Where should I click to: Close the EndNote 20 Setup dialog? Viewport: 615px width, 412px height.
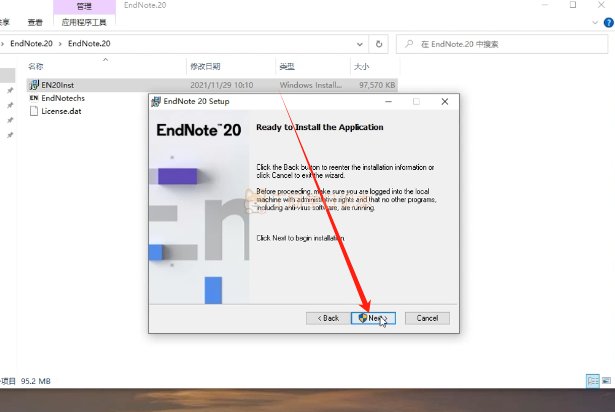tap(445, 102)
